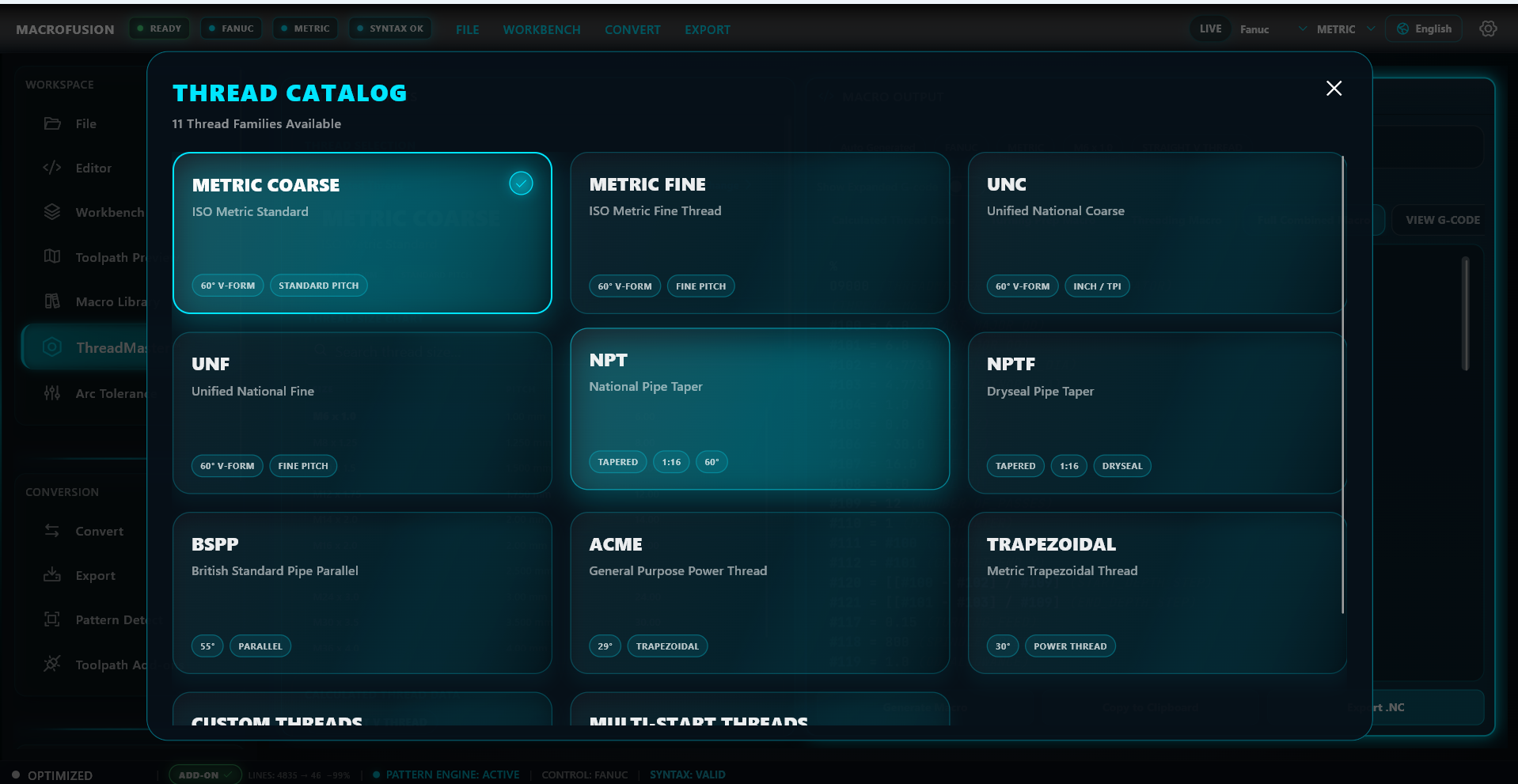The height and width of the screenshot is (784, 1518).
Task: Open settings gear icon
Action: point(1488,29)
